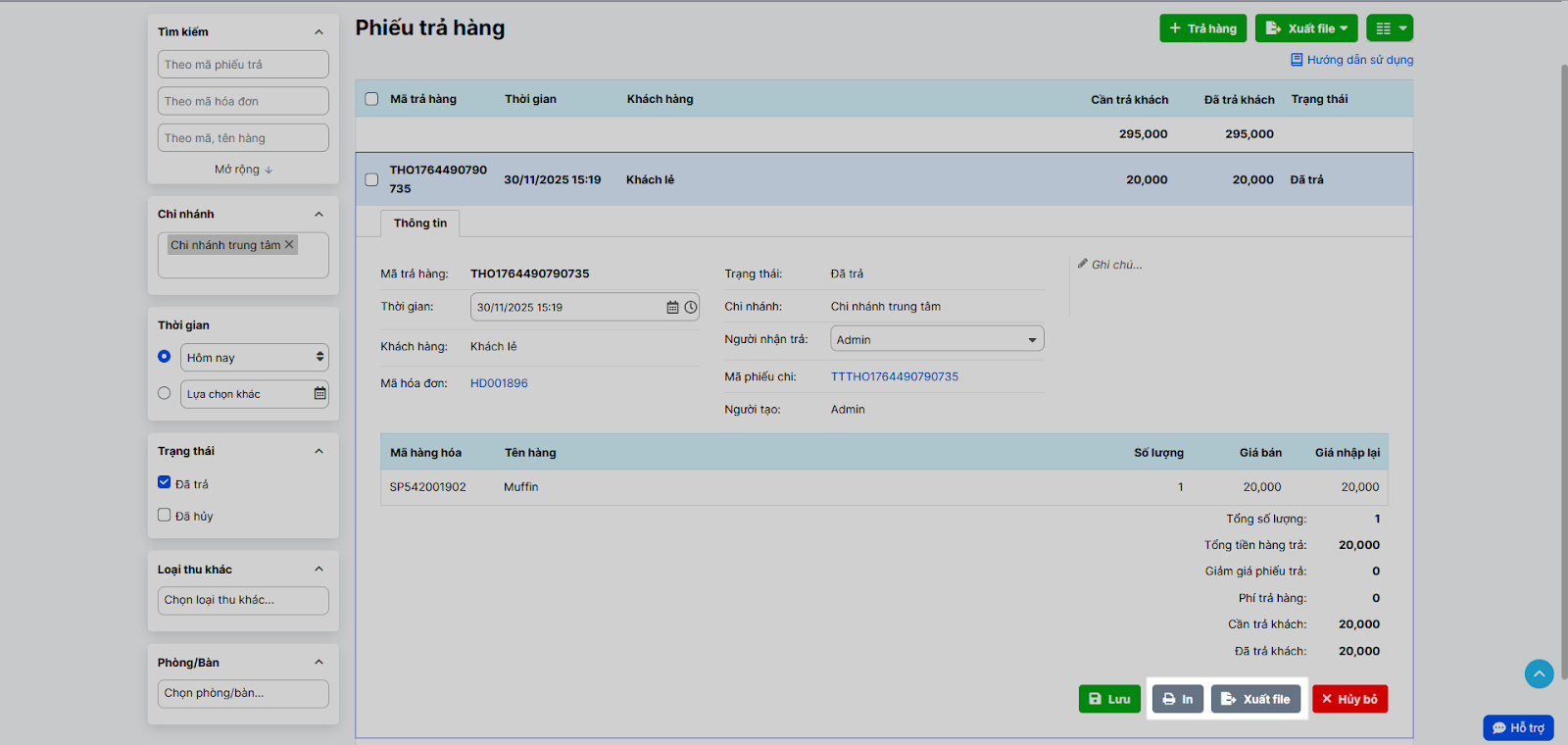Enable the Đã hủy status checkbox
1568x745 pixels.
click(x=165, y=516)
